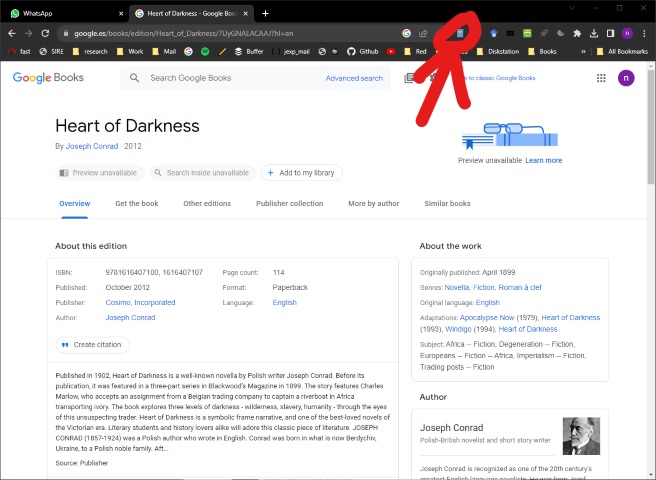Click the browser back arrow
The height and width of the screenshot is (480, 656).
11,33
